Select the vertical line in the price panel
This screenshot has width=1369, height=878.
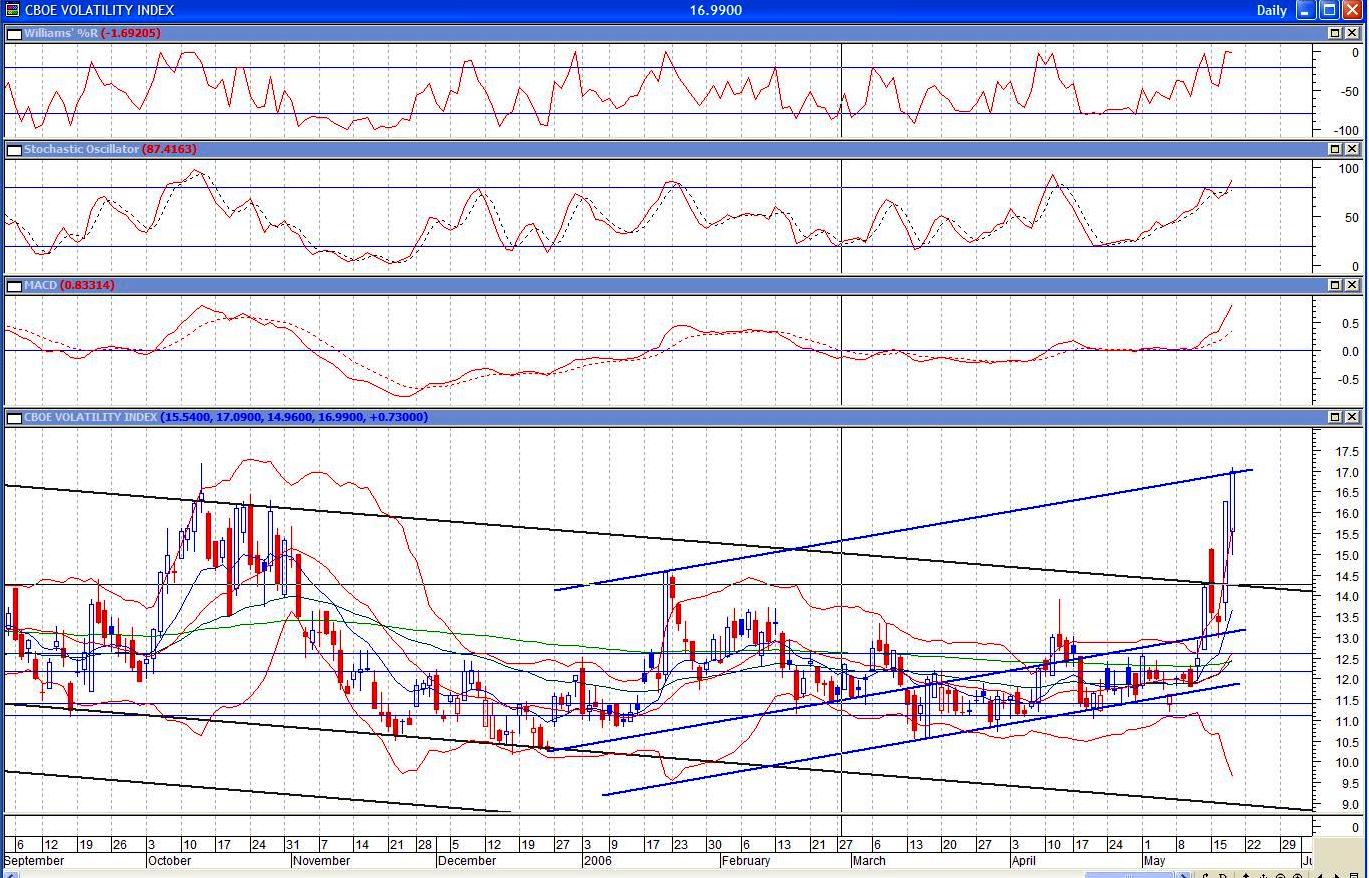click(842, 620)
